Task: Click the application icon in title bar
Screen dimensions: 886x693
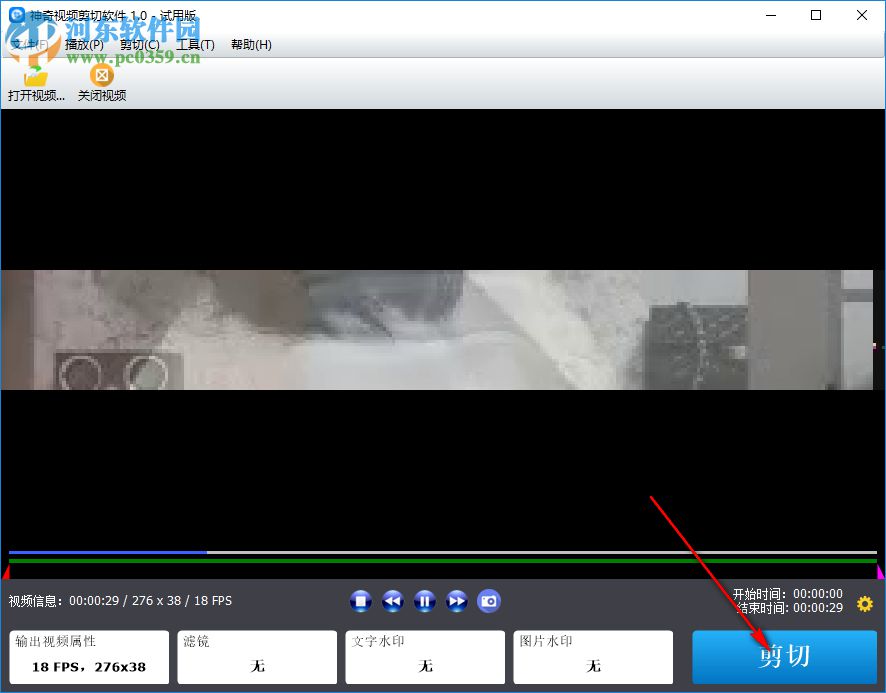Action: [17, 15]
